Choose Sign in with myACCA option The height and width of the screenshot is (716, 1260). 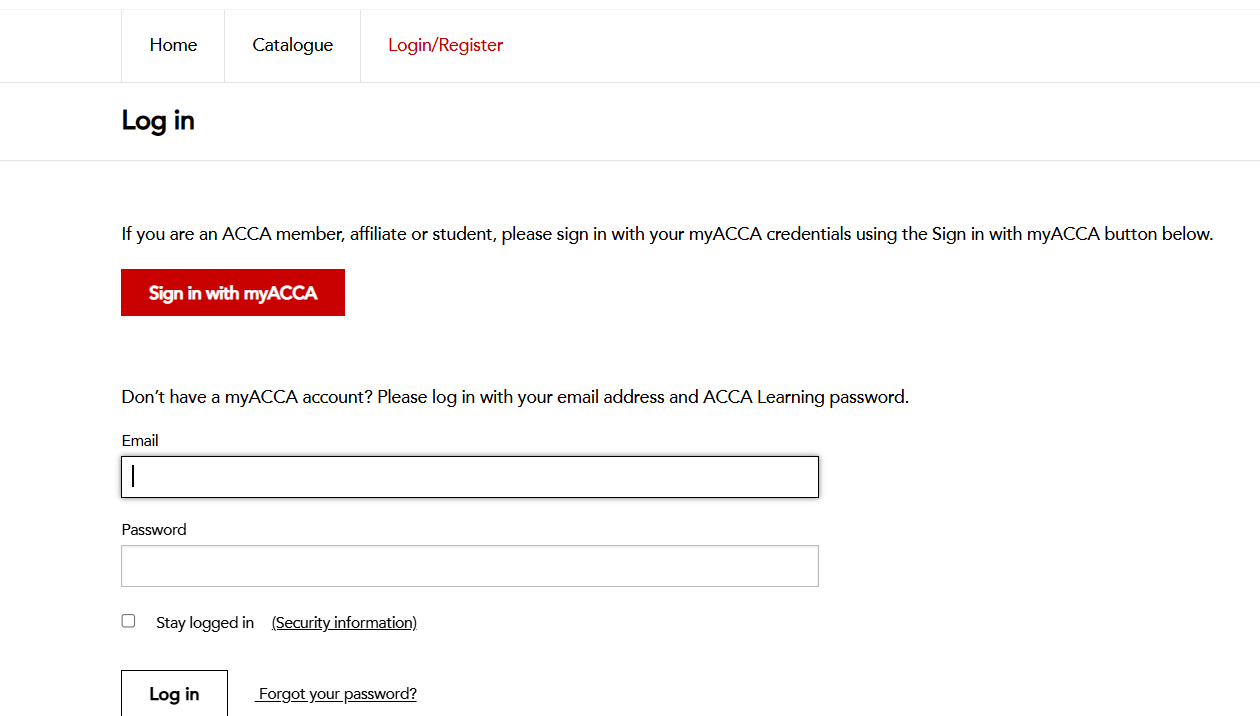[233, 292]
